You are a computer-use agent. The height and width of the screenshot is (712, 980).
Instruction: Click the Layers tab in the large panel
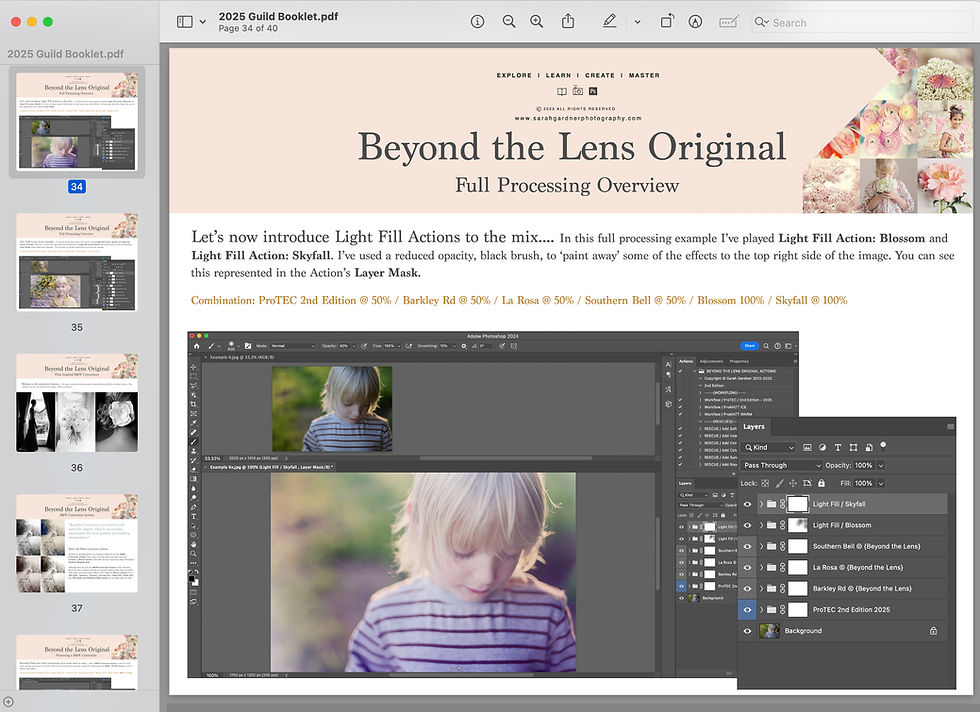[x=754, y=426]
